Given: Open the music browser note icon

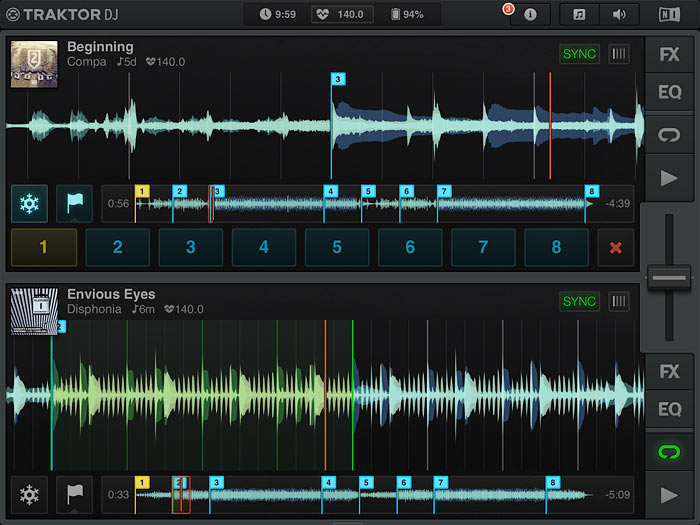Looking at the screenshot, I should [579, 15].
